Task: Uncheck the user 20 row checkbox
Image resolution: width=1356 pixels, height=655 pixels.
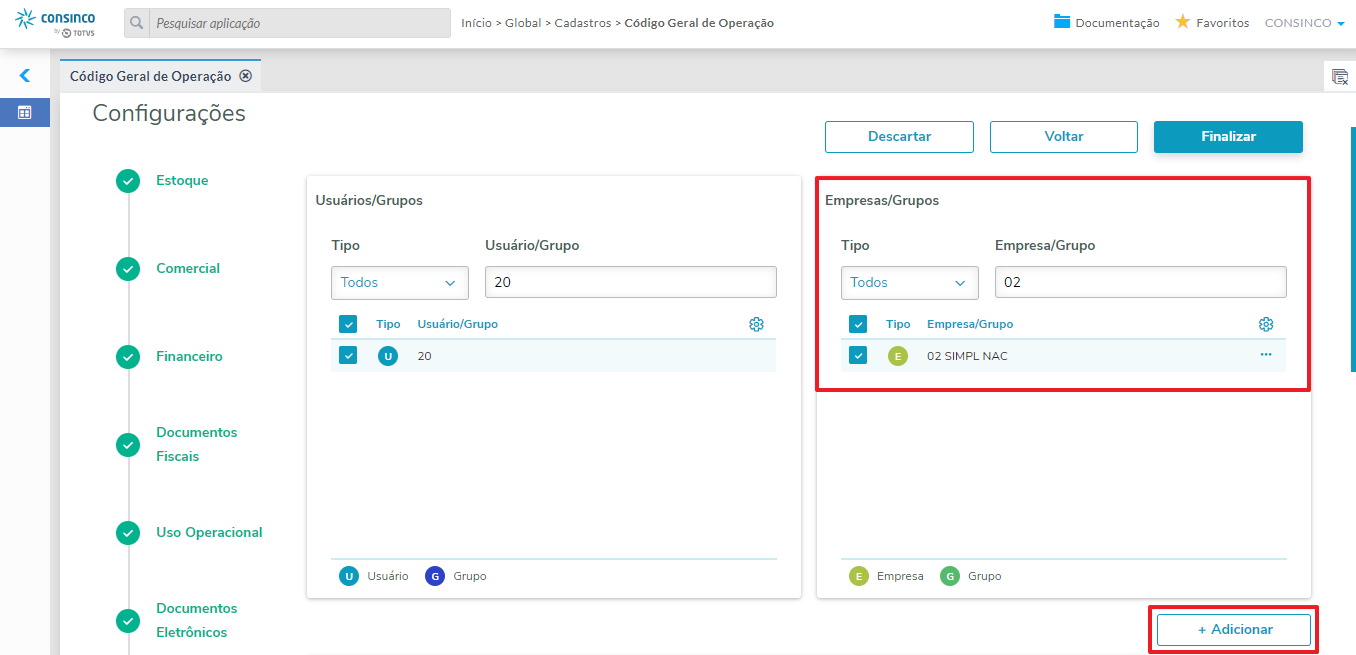Action: click(x=348, y=355)
